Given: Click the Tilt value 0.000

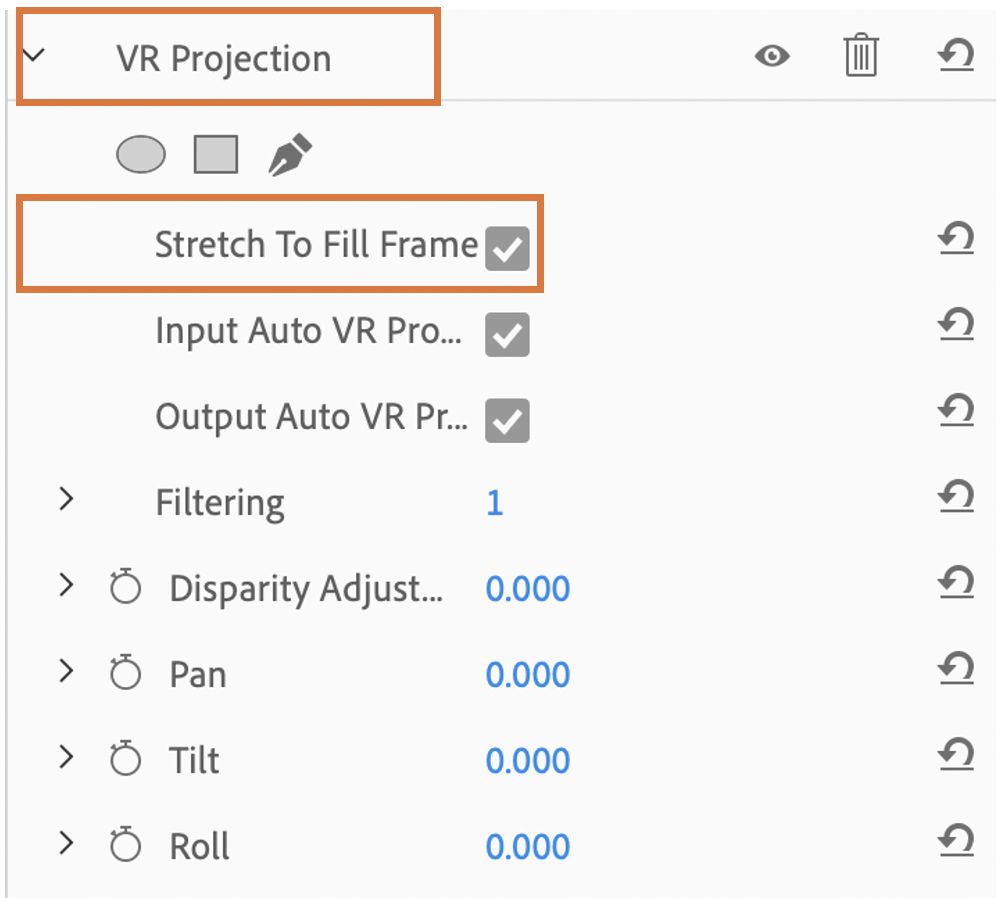Looking at the screenshot, I should [527, 761].
